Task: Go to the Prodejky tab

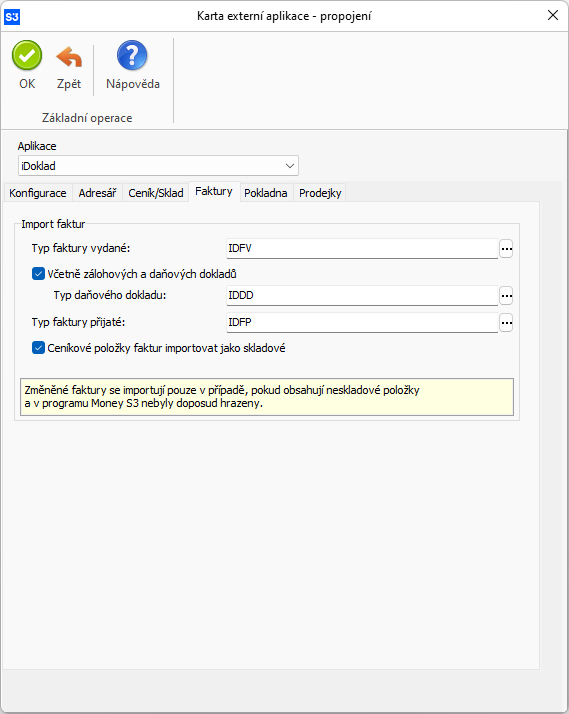Action: 320,193
